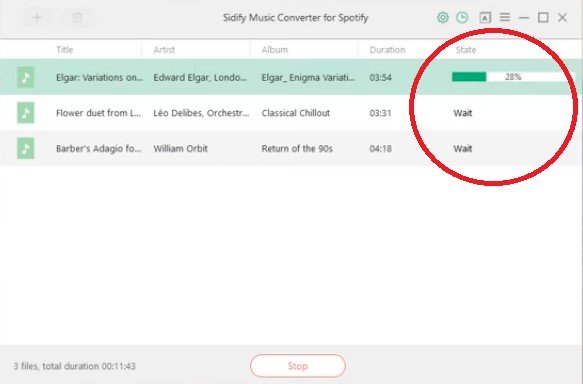
Task: Click duration 03:54
Action: (380, 78)
